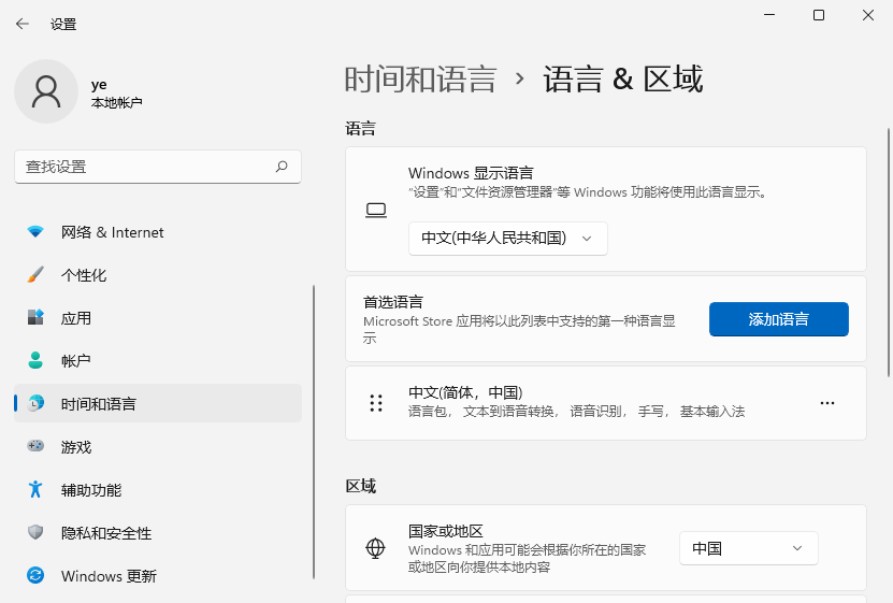Click the display icon beside Windows 显示语言
The width and height of the screenshot is (893, 603).
pyautogui.click(x=375, y=210)
